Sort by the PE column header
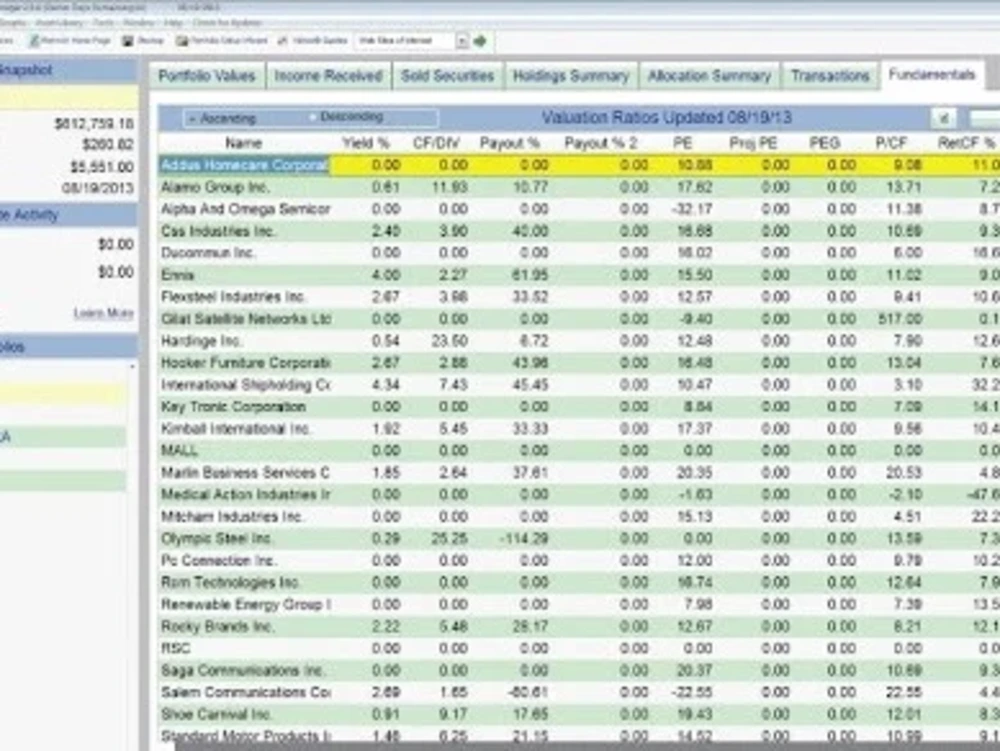The image size is (1000, 751). [682, 143]
